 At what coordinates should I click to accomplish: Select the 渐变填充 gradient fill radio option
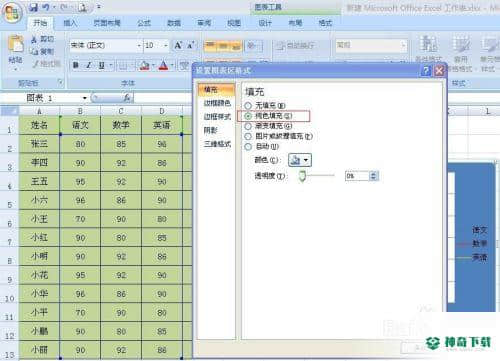[248, 126]
